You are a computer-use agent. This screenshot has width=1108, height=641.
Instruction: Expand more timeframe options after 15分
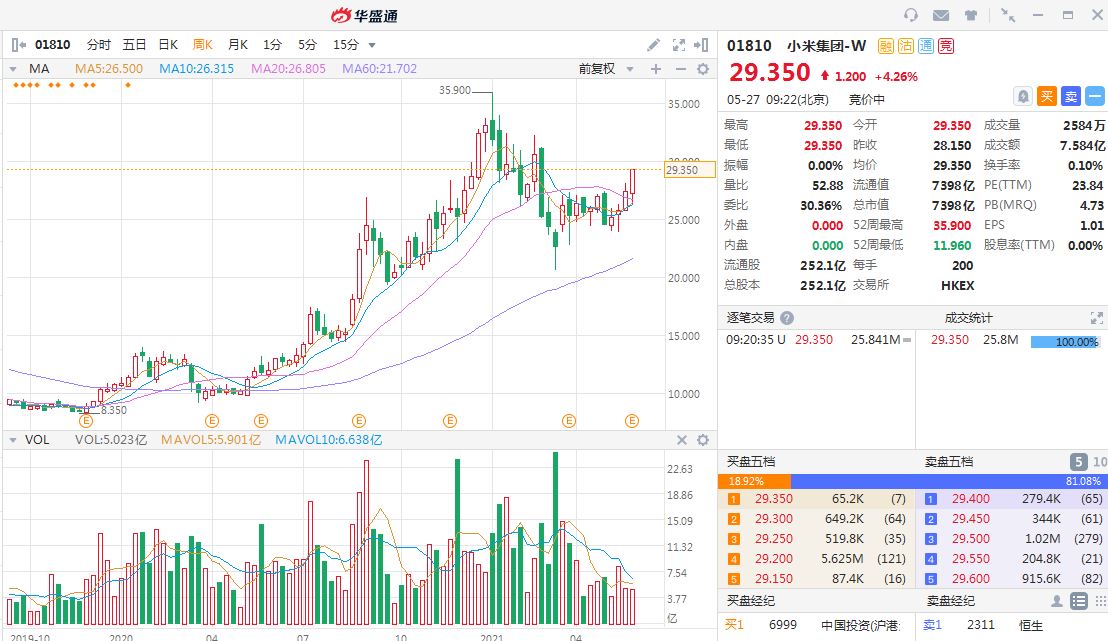372,45
